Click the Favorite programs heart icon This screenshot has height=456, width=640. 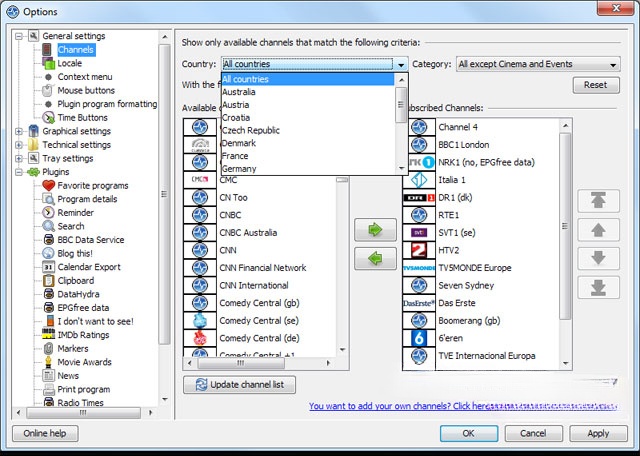(x=48, y=185)
